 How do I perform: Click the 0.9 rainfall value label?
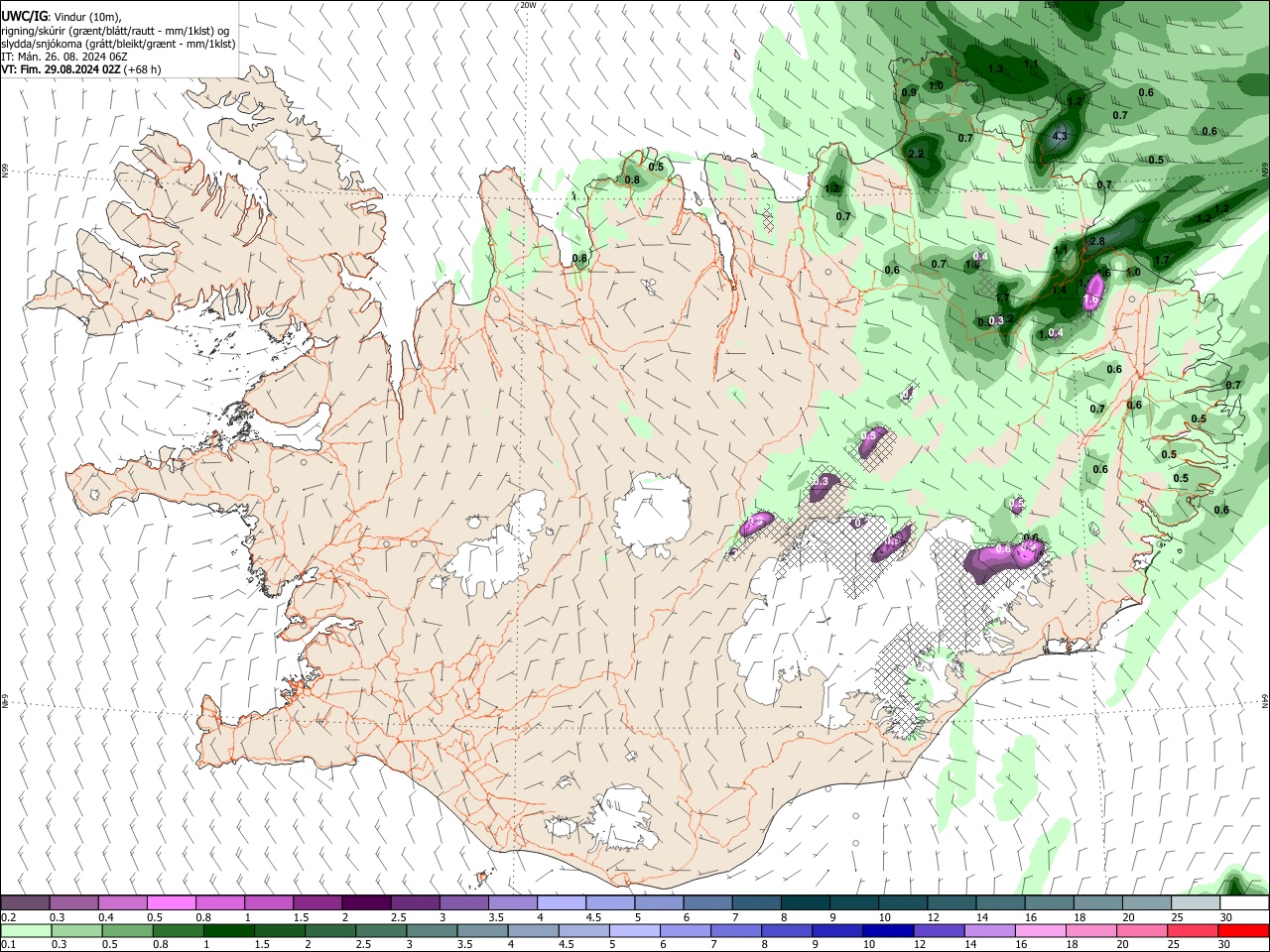pos(909,92)
